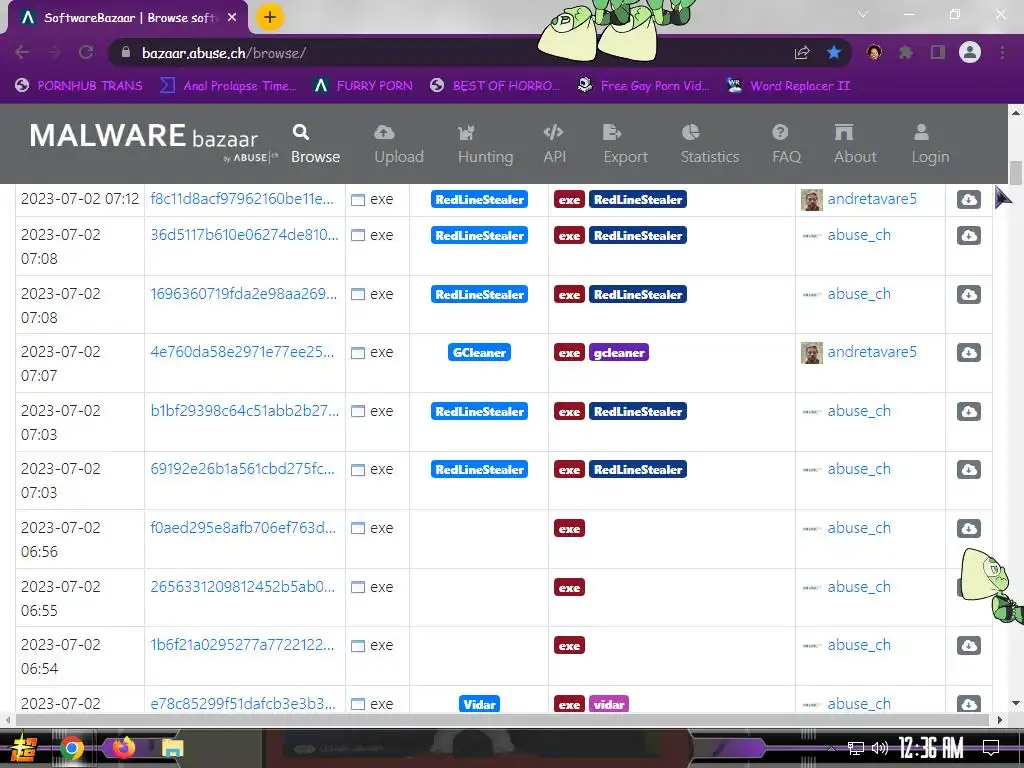Click the 12:36 AM clock
The height and width of the screenshot is (768, 1024).
[931, 748]
